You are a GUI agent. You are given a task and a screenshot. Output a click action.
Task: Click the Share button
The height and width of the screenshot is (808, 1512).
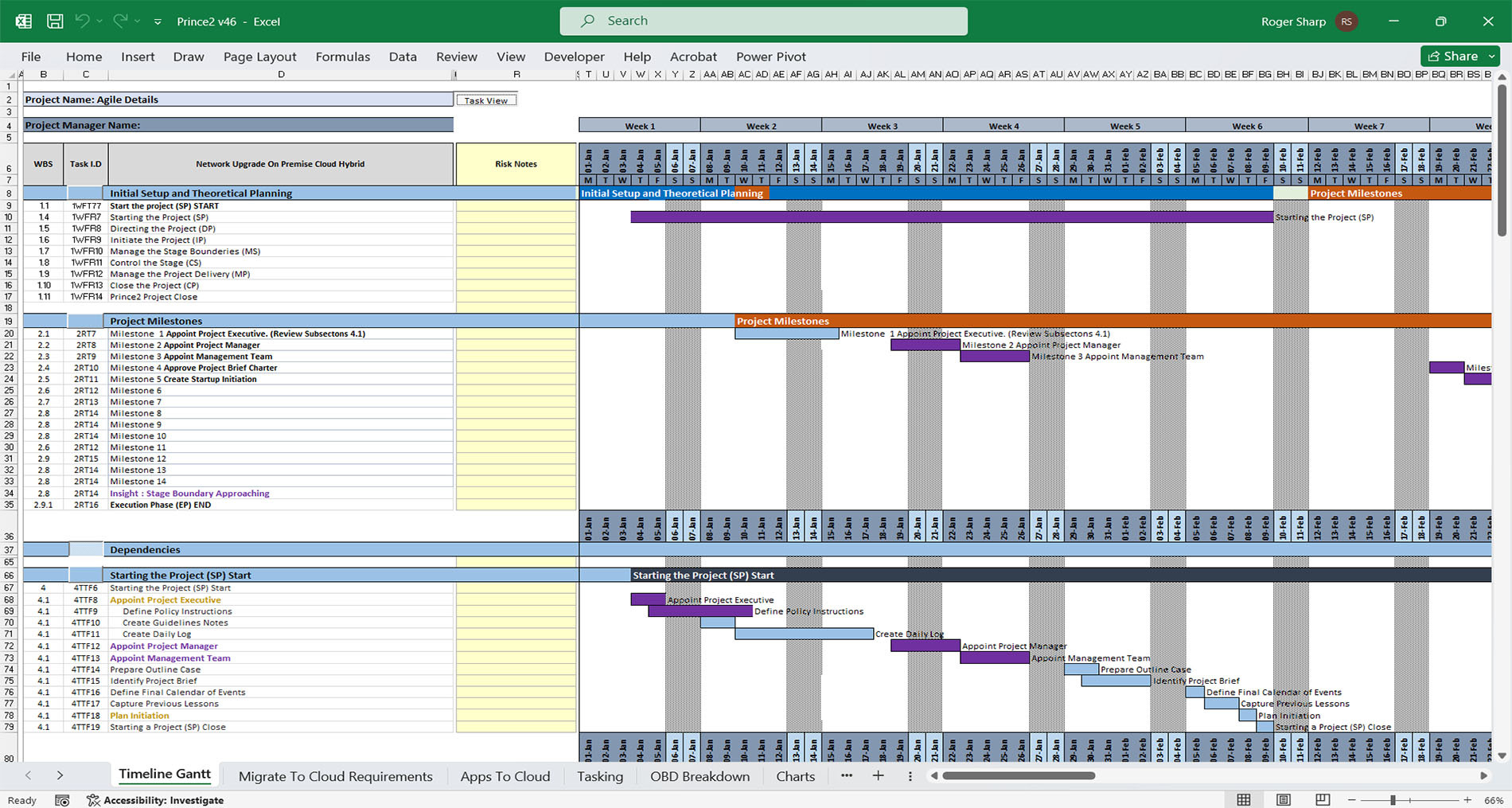pos(1452,56)
